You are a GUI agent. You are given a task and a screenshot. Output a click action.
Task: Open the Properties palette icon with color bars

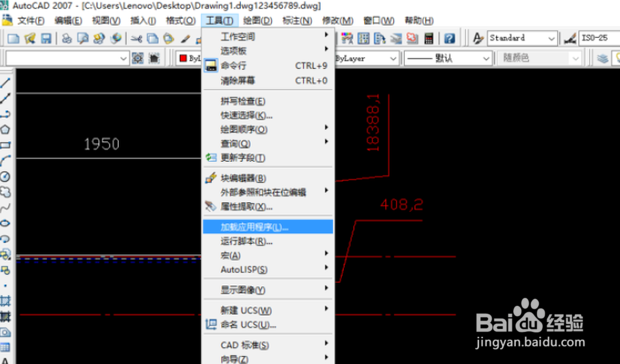pos(347,38)
